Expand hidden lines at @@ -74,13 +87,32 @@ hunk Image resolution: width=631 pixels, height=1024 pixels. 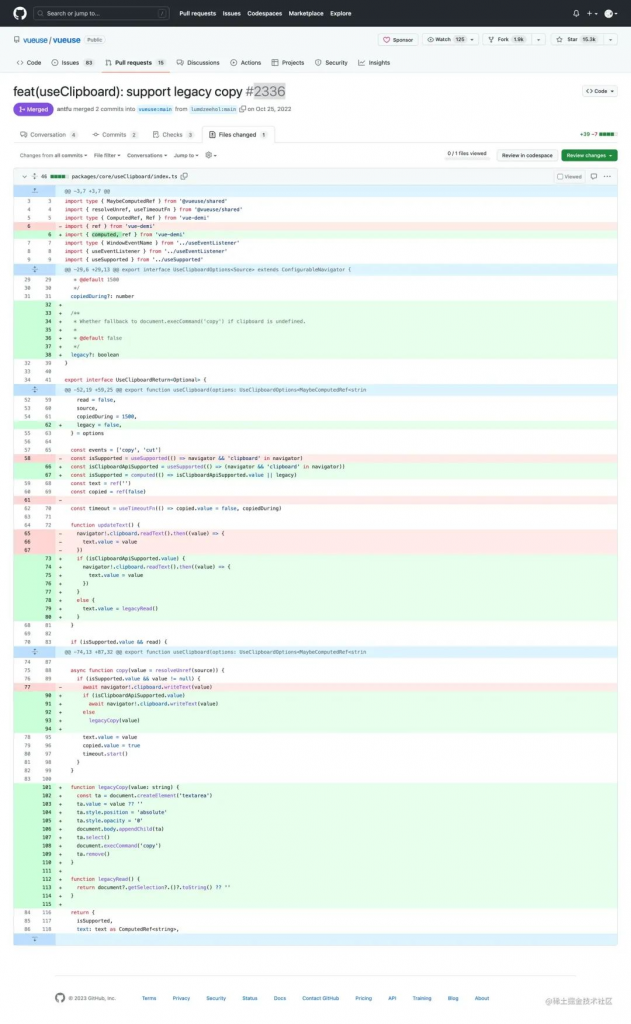click(x=35, y=652)
